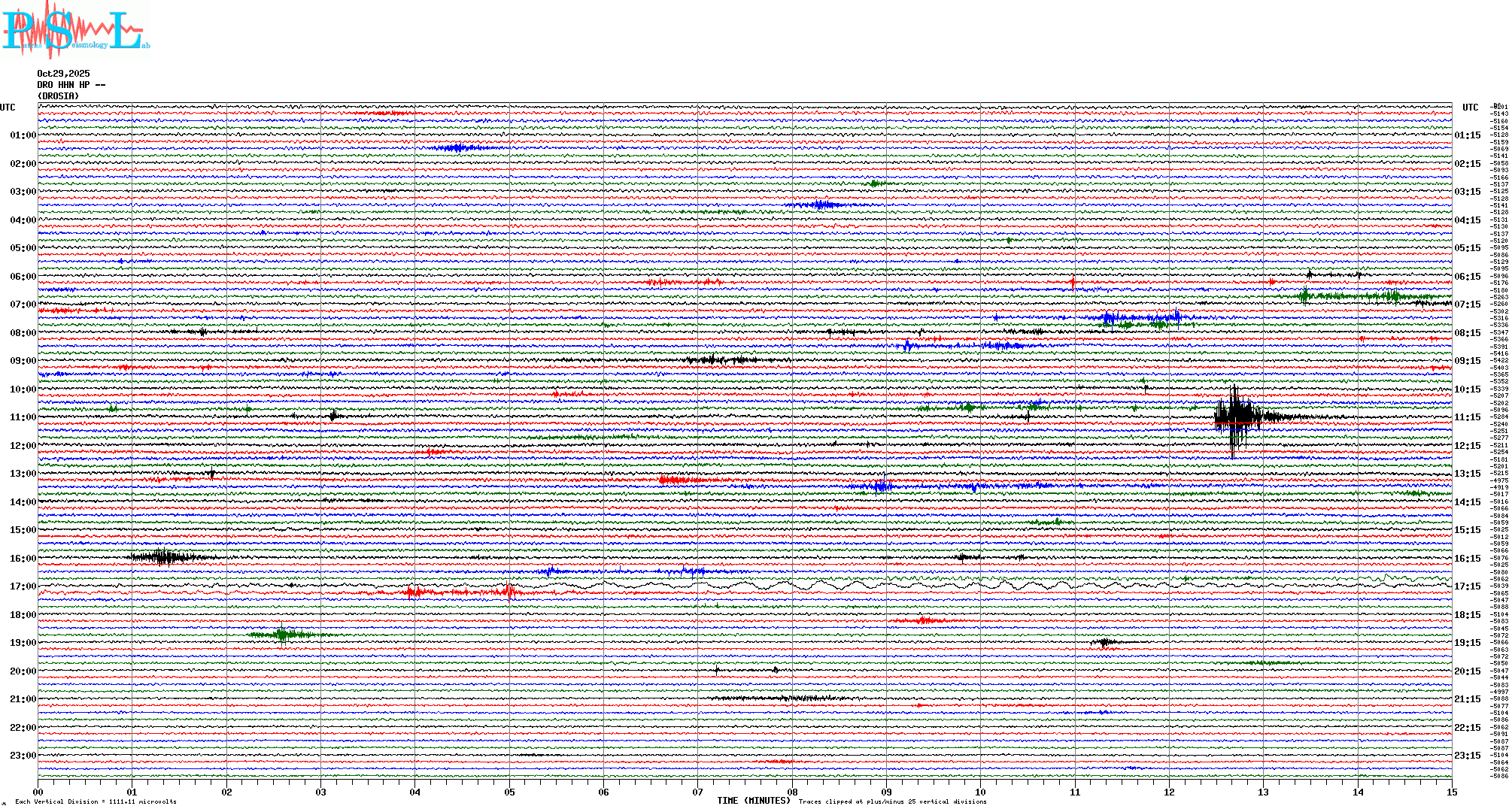1512x812 pixels.
Task: Click the 11:00 hour label on left axis
Action: [x=23, y=417]
